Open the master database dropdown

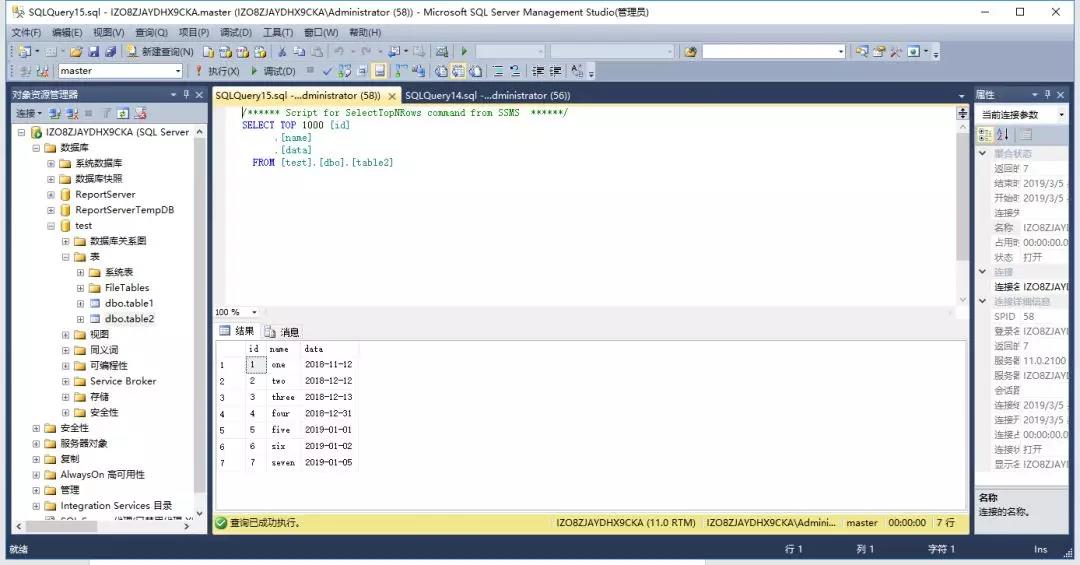point(178,71)
